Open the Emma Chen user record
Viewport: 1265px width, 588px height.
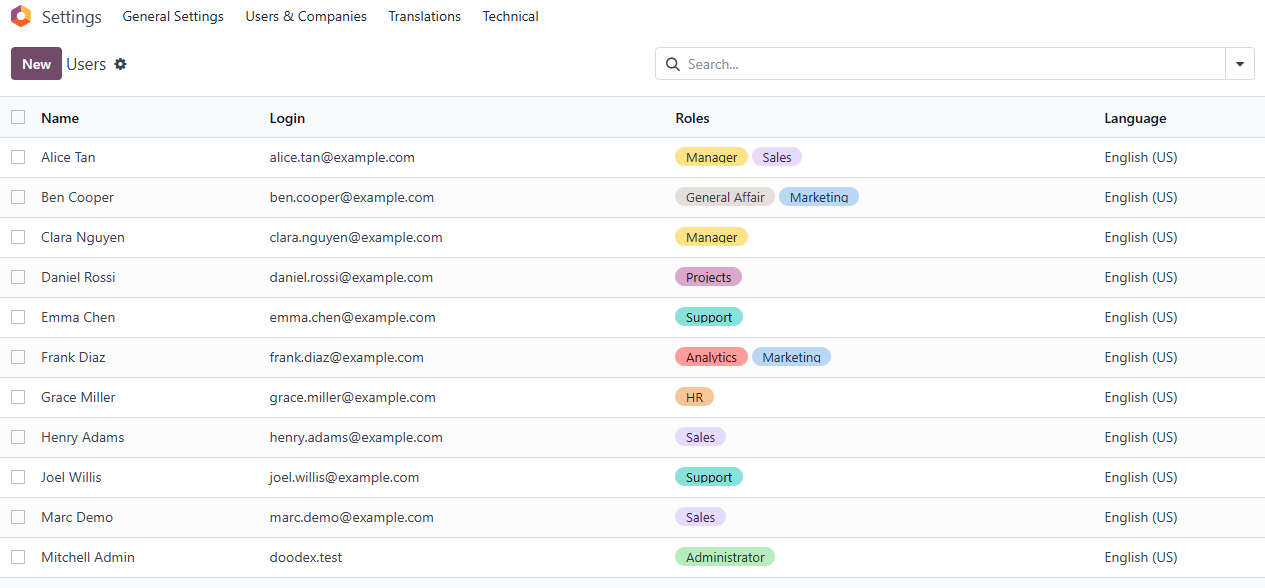(78, 317)
